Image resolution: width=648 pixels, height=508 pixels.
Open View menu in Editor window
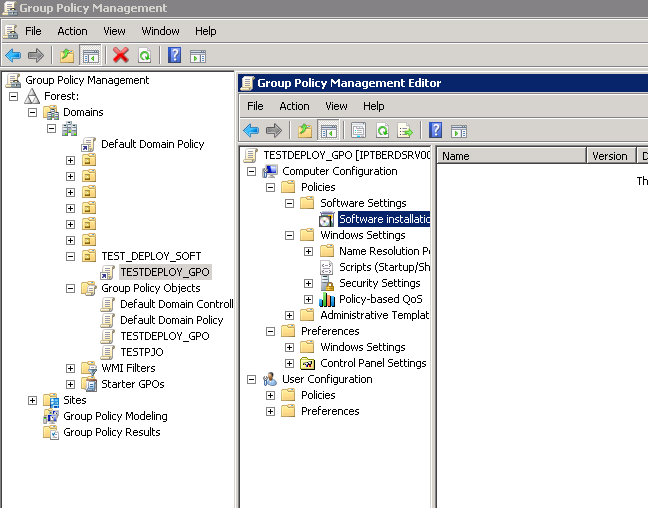[x=336, y=106]
